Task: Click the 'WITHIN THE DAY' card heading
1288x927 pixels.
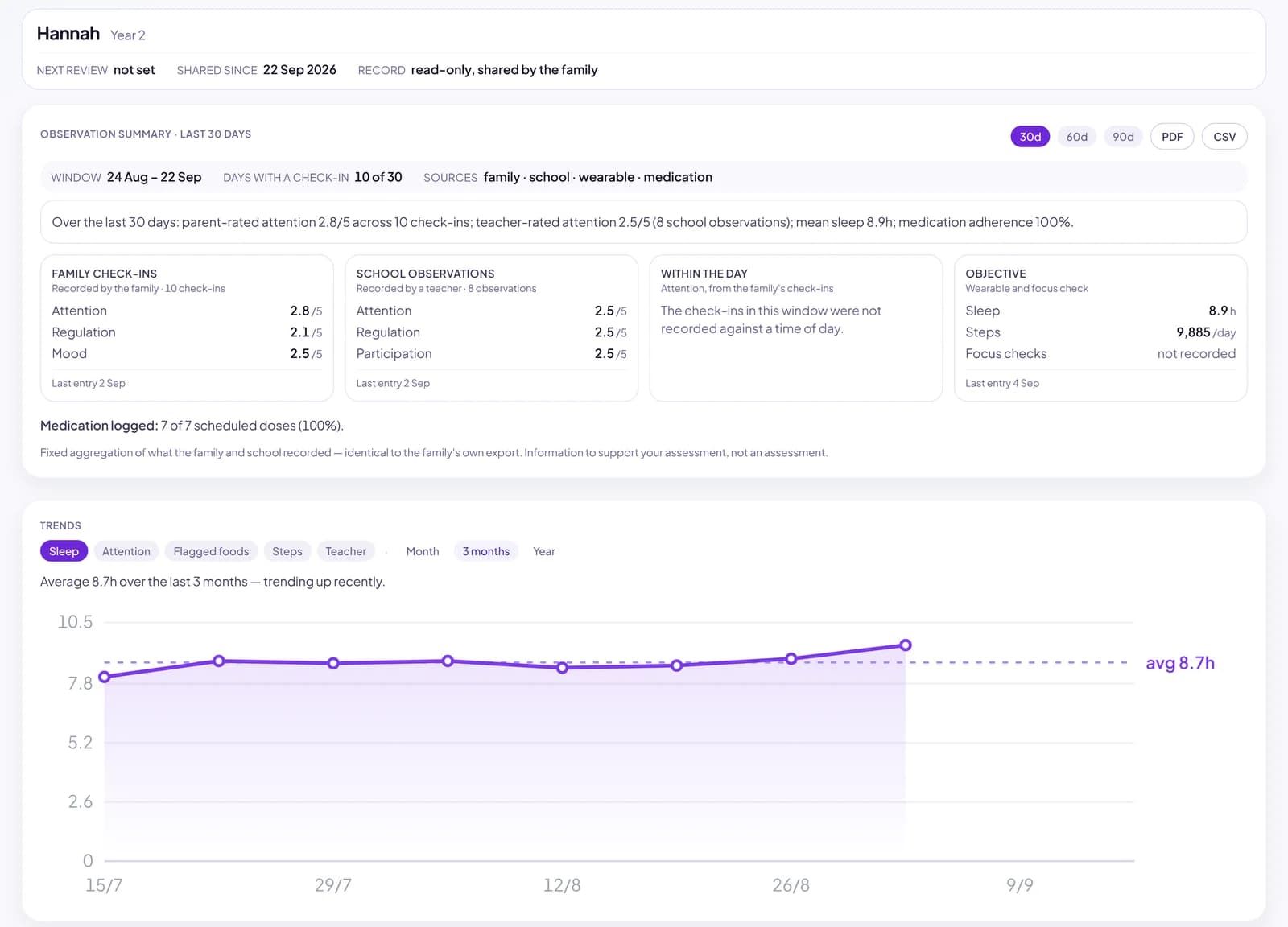Action: tap(704, 274)
